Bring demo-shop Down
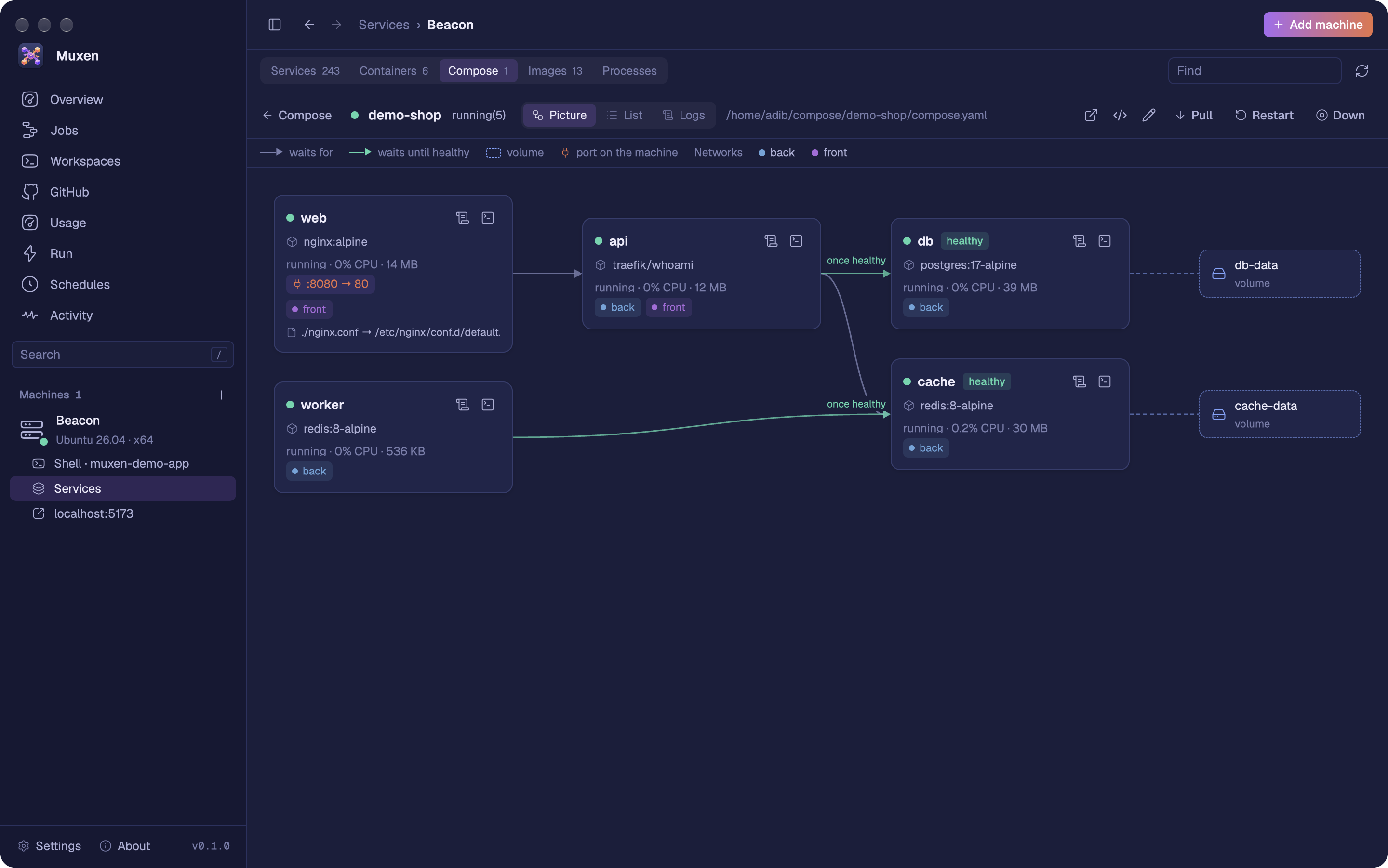The image size is (1388, 868). click(x=1340, y=116)
